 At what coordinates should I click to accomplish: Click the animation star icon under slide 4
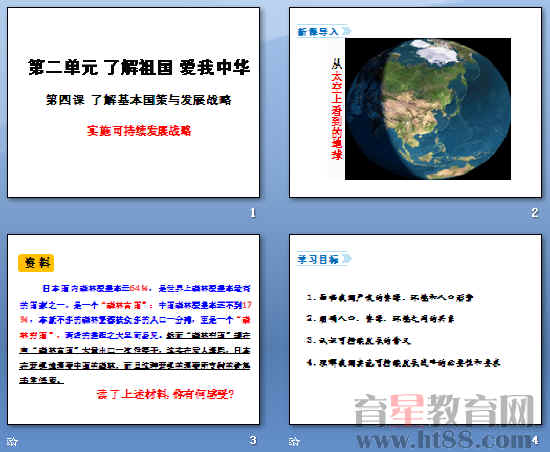point(294,441)
